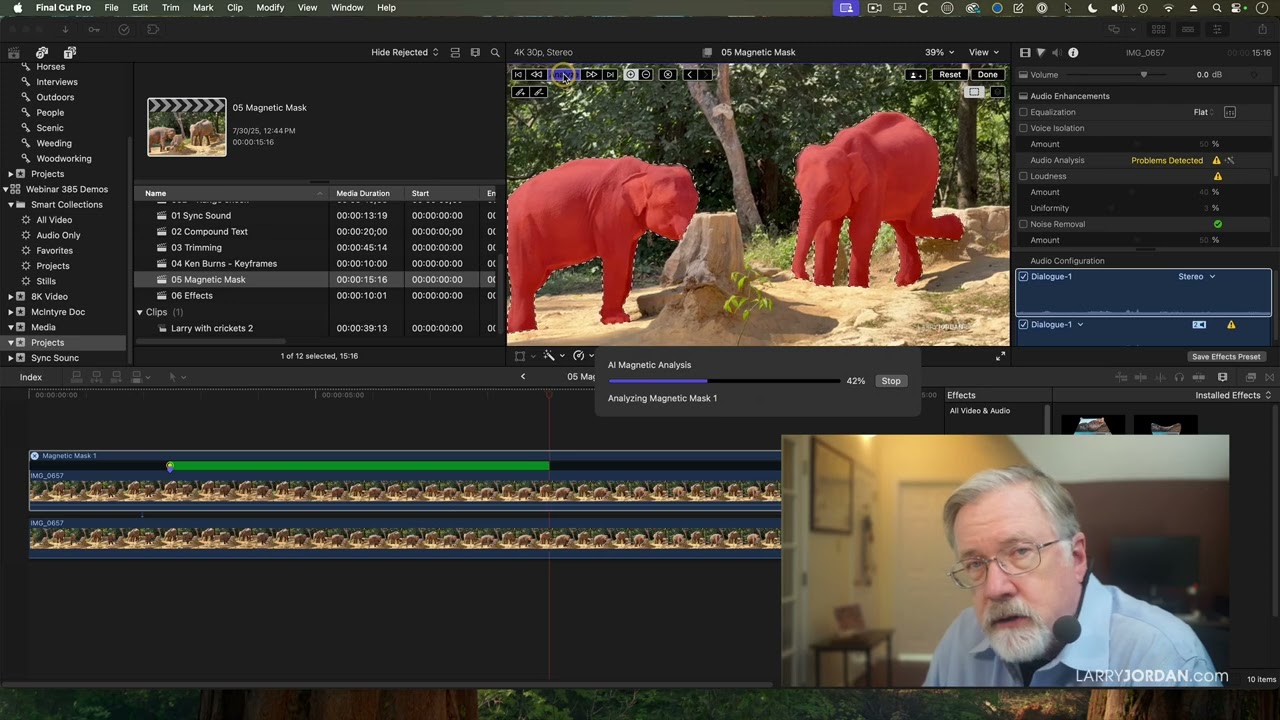Open the Mark menu
The height and width of the screenshot is (720, 1280).
coord(203,8)
